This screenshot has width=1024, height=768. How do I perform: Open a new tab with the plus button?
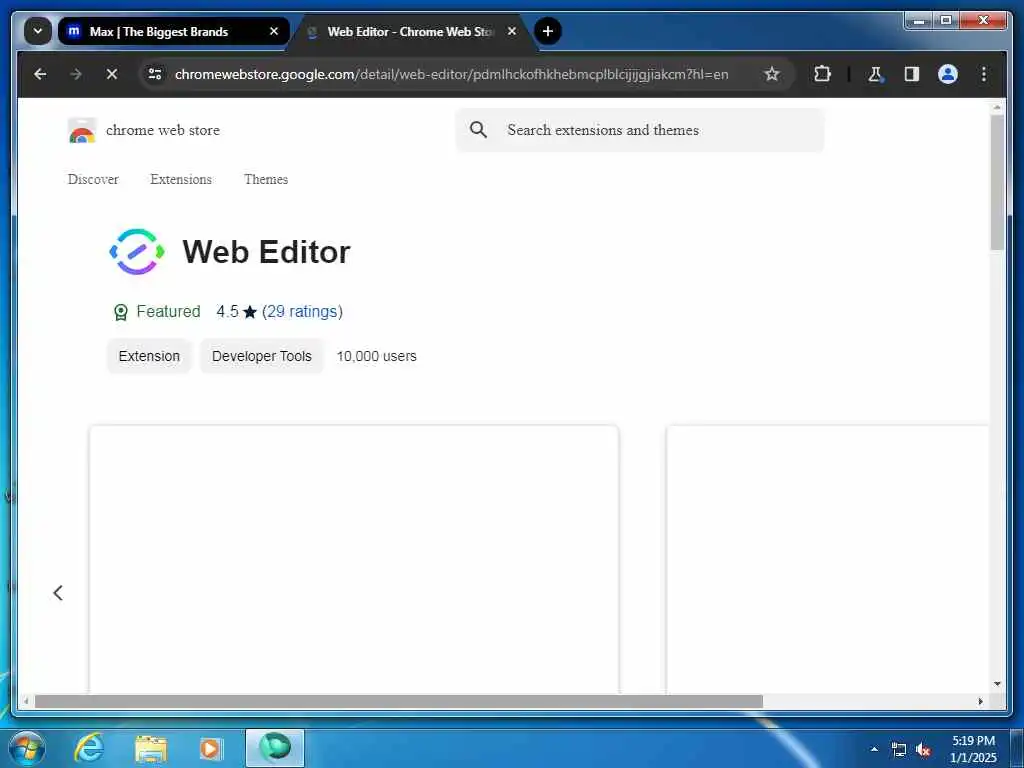pyautogui.click(x=548, y=31)
